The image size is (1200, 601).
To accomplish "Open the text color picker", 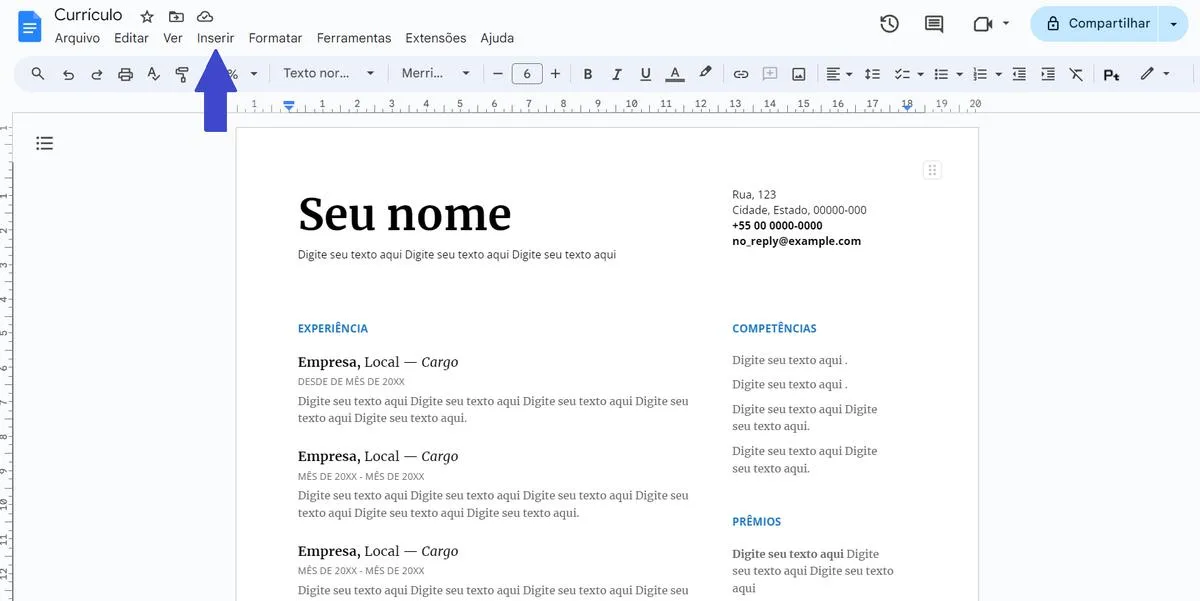I will [673, 73].
